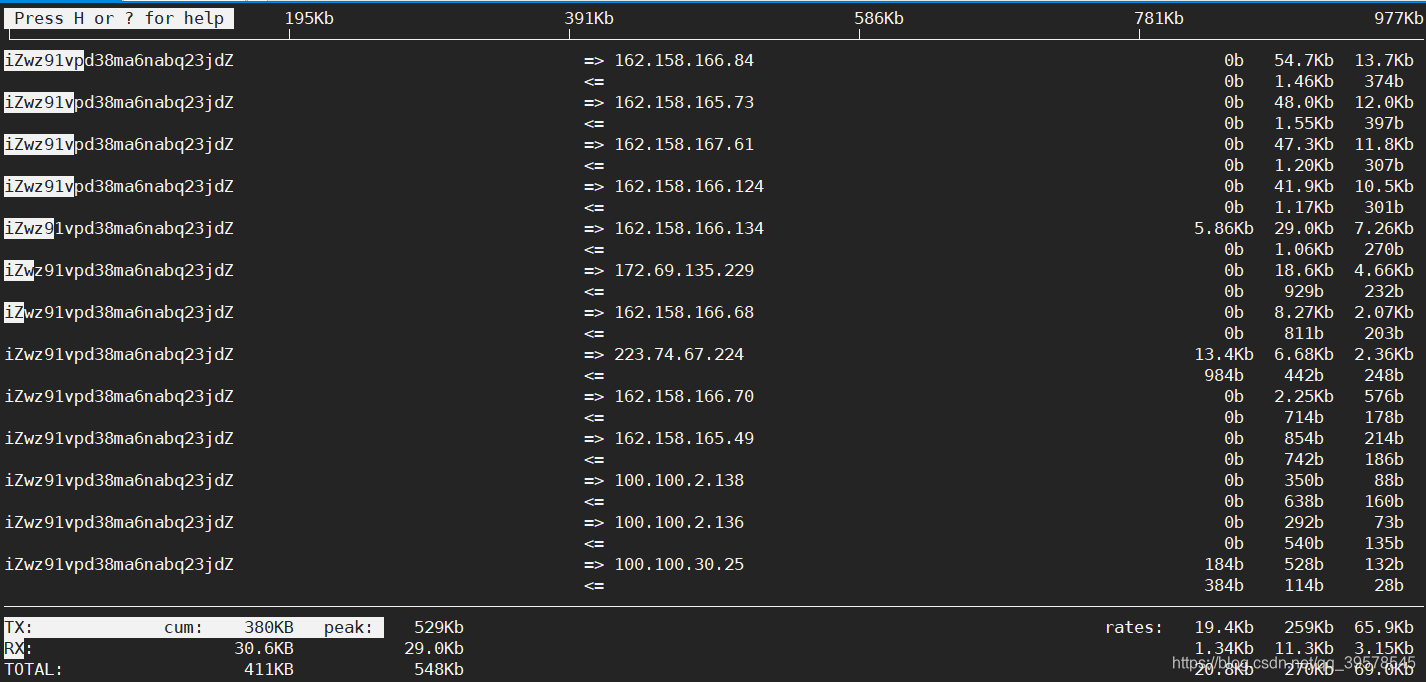The width and height of the screenshot is (1426, 682).
Task: Click the 65.9Kb TX rate
Action: tap(1384, 628)
